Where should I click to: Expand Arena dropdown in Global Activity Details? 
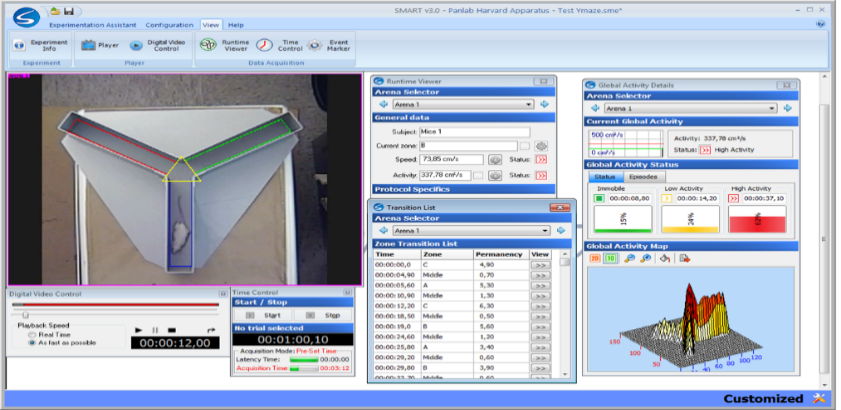pyautogui.click(x=772, y=108)
